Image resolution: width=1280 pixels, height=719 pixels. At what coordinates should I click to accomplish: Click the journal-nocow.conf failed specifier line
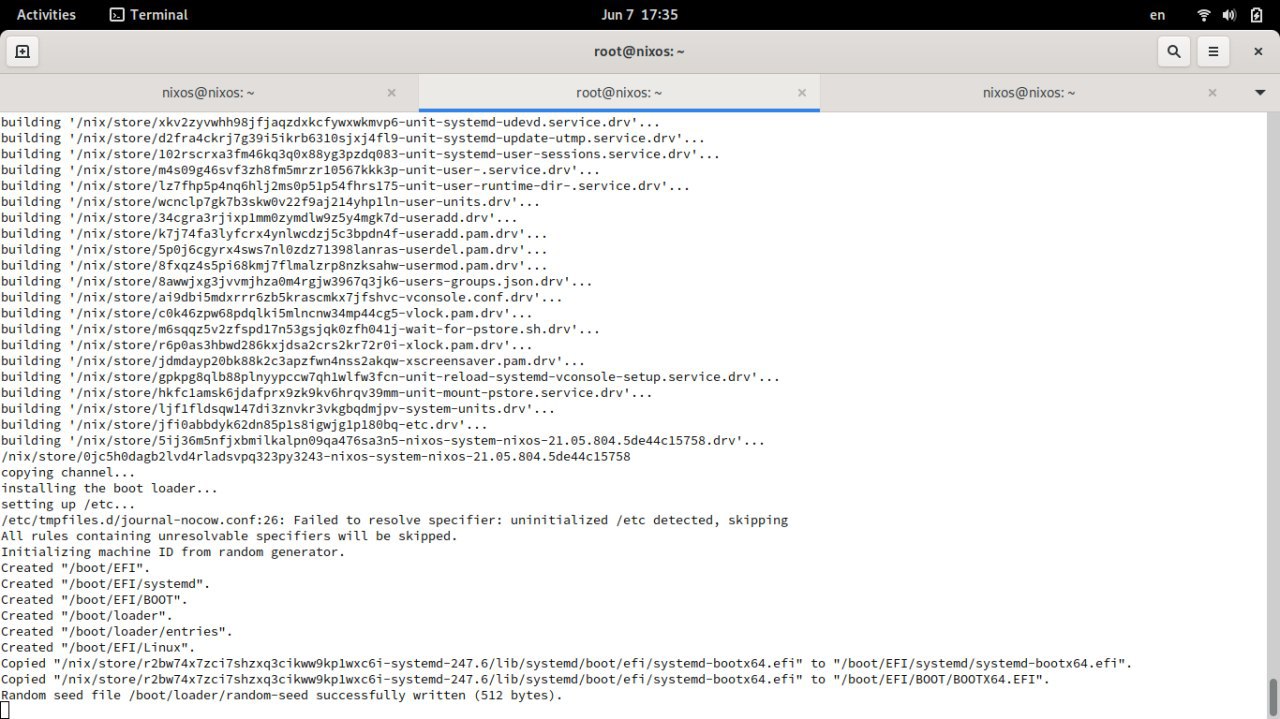(x=394, y=520)
